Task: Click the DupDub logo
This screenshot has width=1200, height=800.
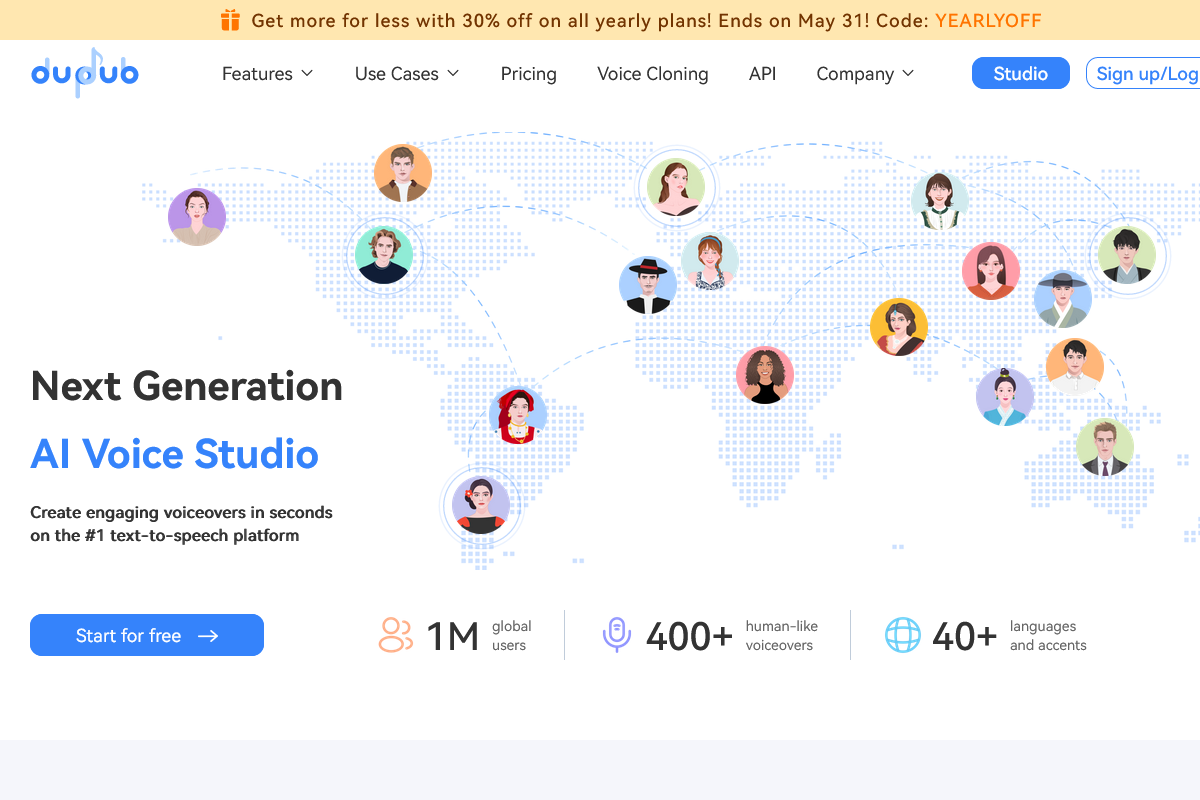Action: 84,72
